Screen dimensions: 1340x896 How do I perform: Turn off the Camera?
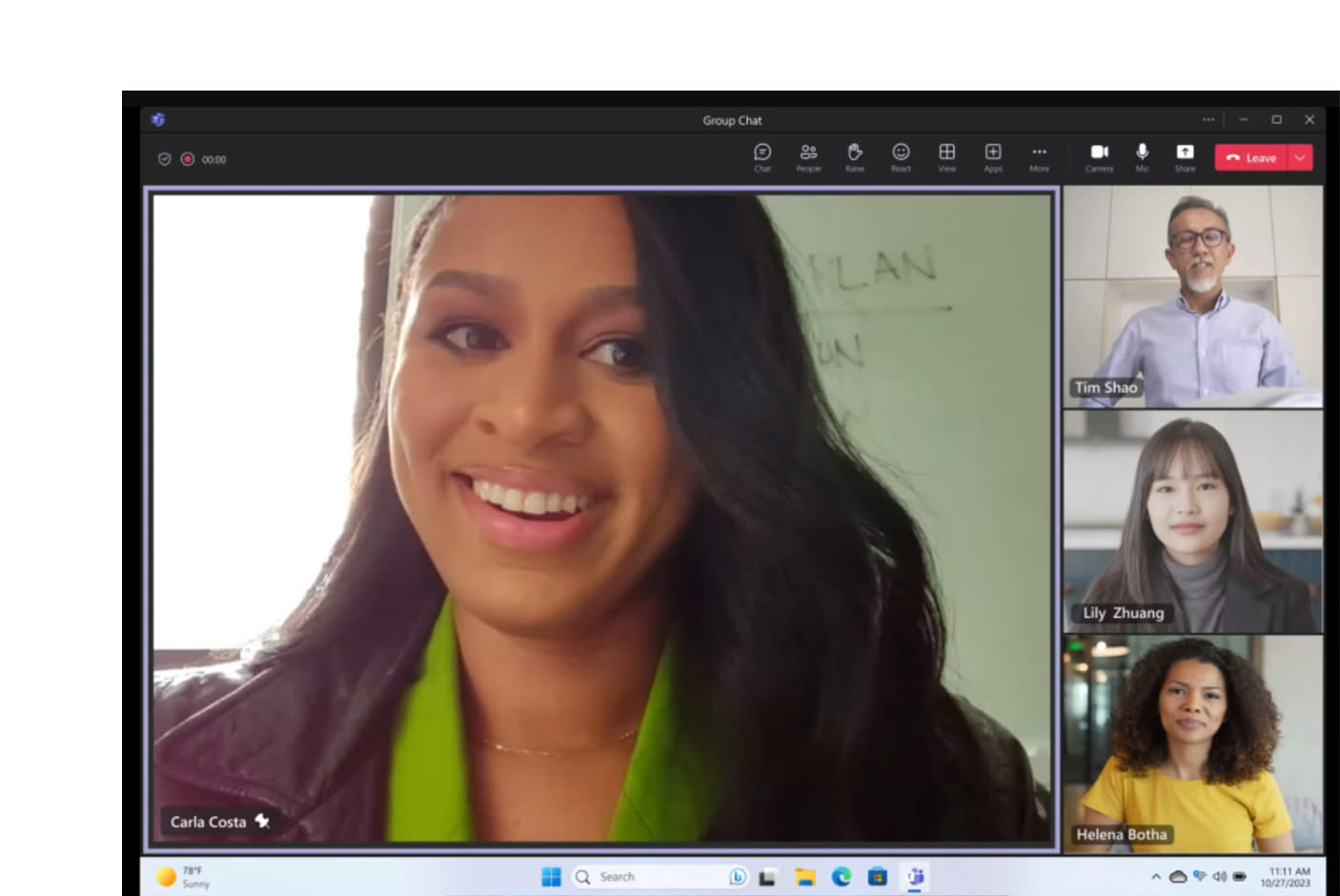point(1099,156)
